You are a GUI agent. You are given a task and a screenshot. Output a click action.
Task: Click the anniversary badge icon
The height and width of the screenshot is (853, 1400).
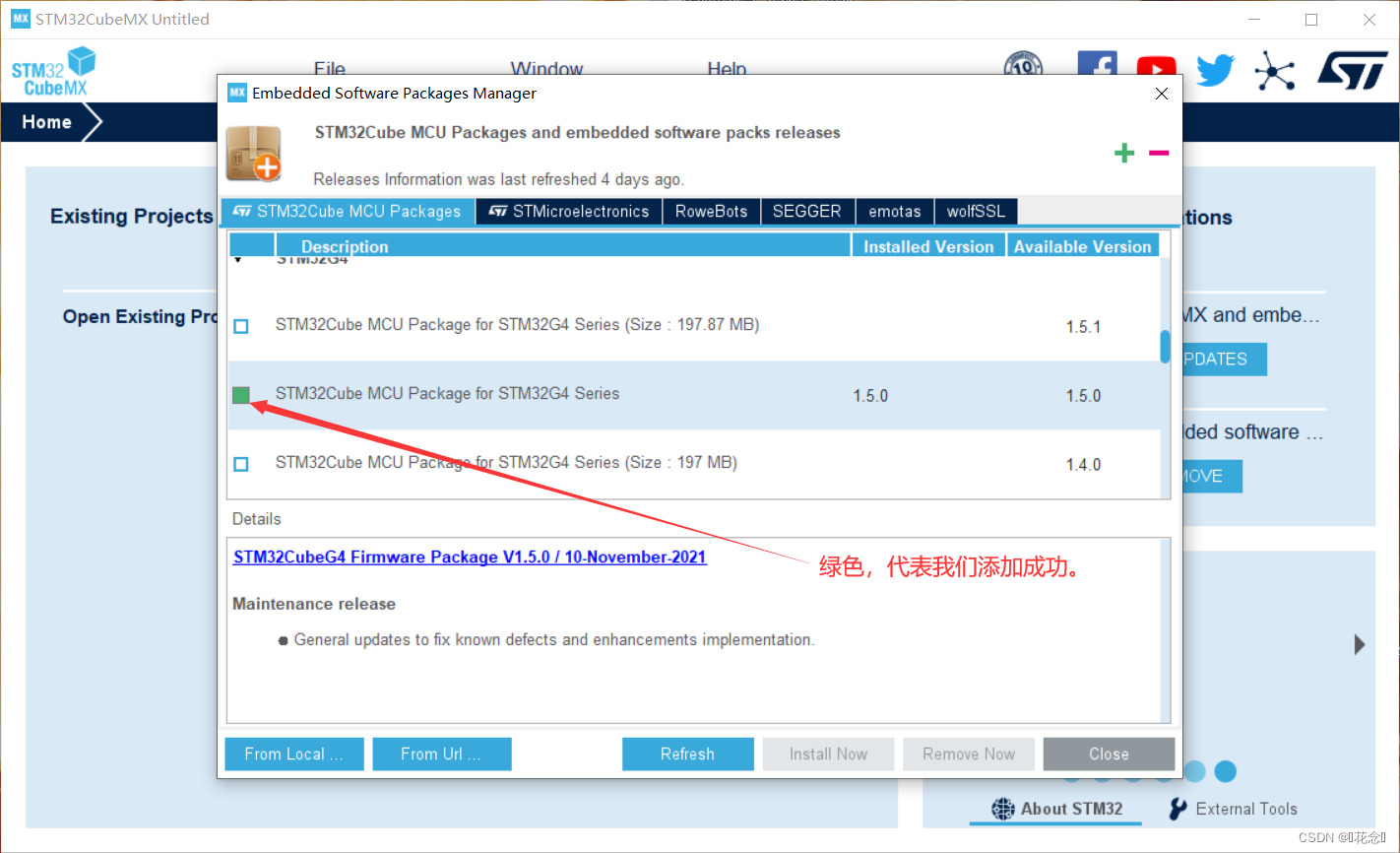tap(1023, 64)
